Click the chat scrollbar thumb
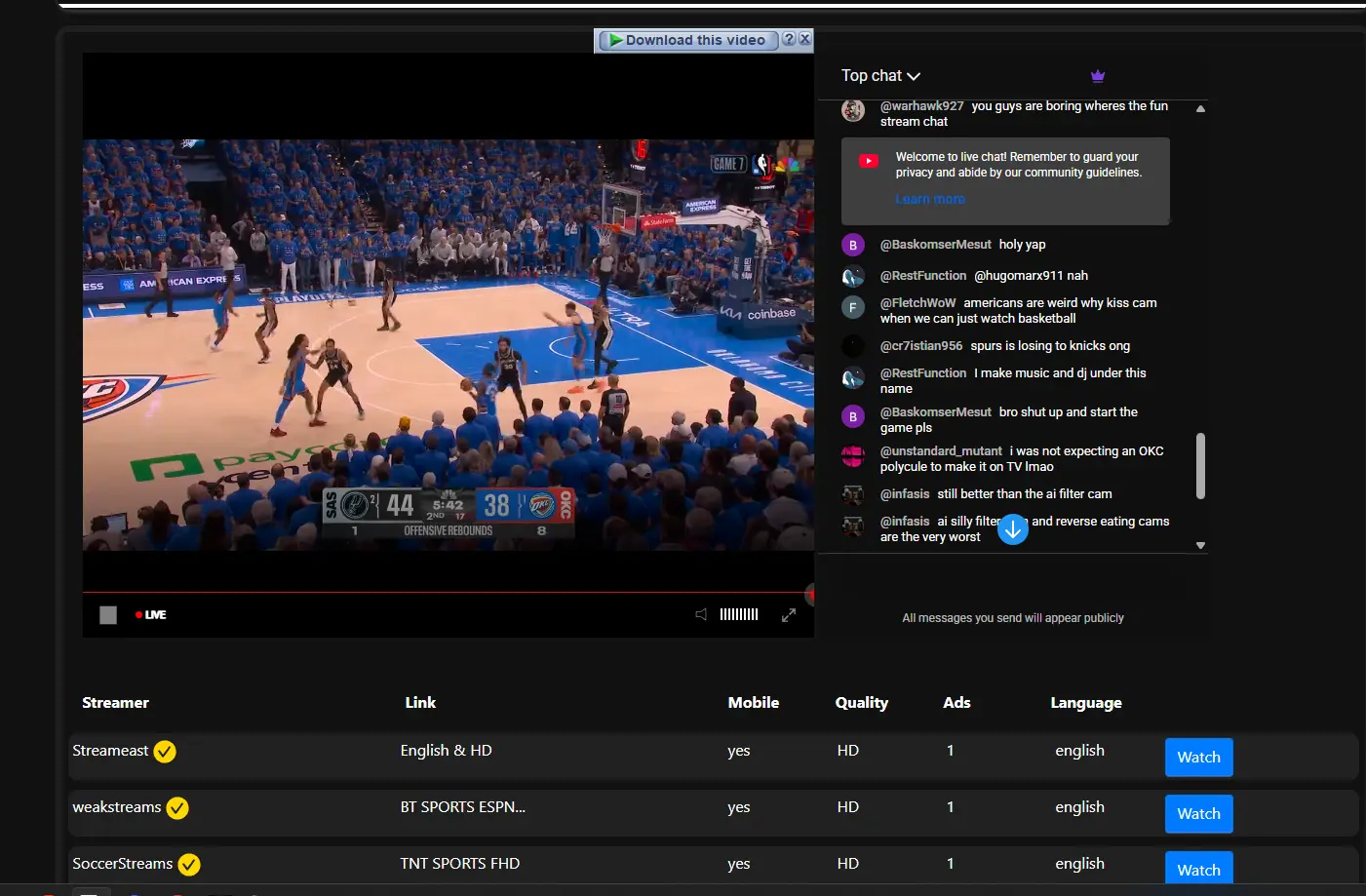Viewport: 1366px width, 896px height. pos(1200,466)
